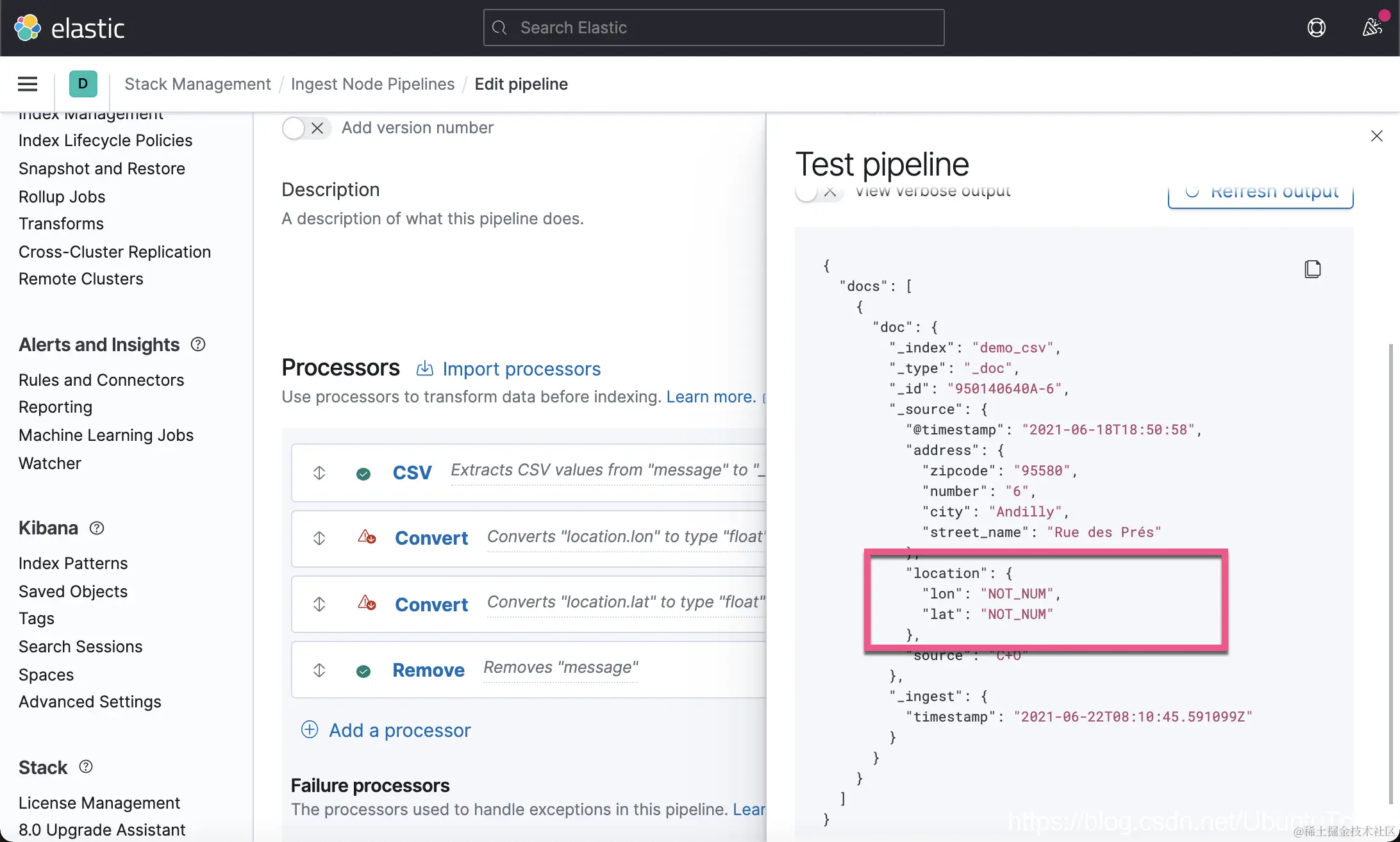The height and width of the screenshot is (842, 1400).
Task: Go to Saved Objects in sidebar
Action: 73,591
